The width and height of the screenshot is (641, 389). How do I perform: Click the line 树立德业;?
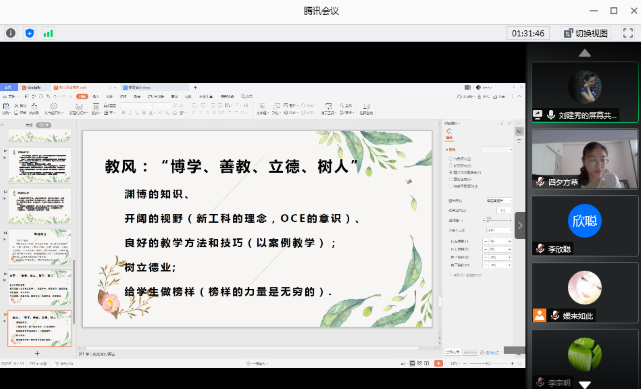tap(150, 267)
